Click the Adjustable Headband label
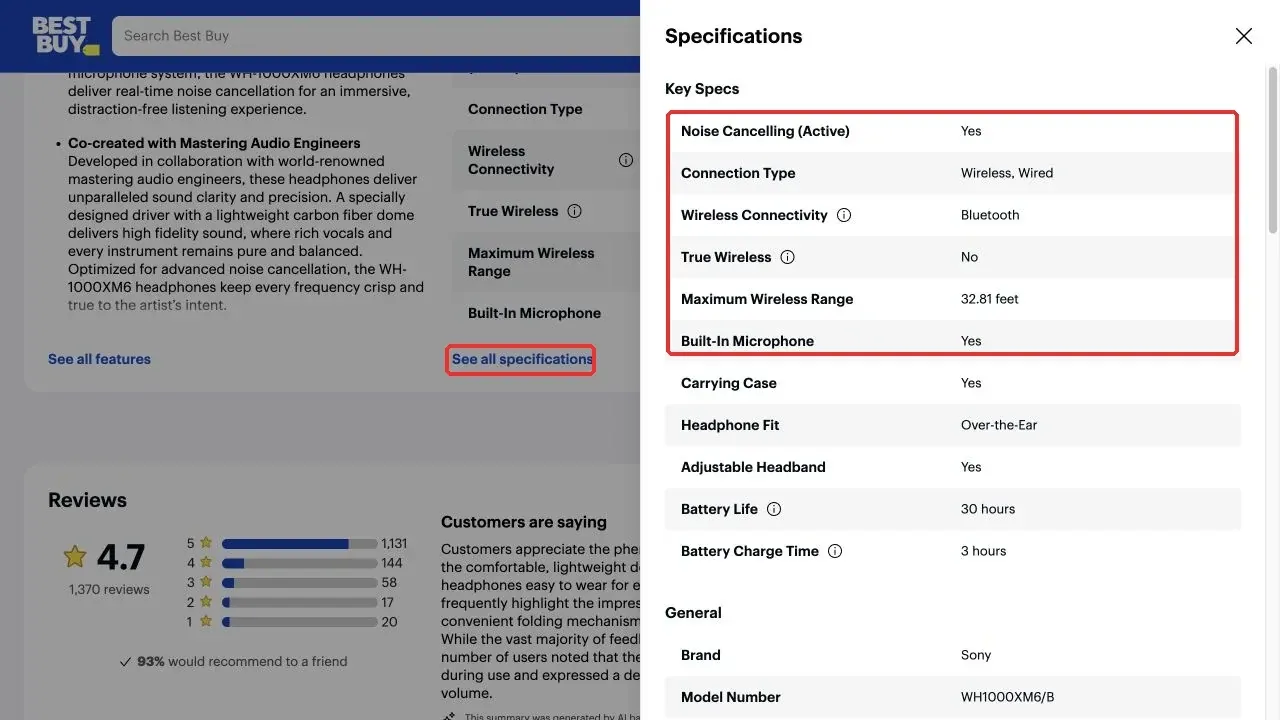The height and width of the screenshot is (720, 1280). [x=753, y=467]
